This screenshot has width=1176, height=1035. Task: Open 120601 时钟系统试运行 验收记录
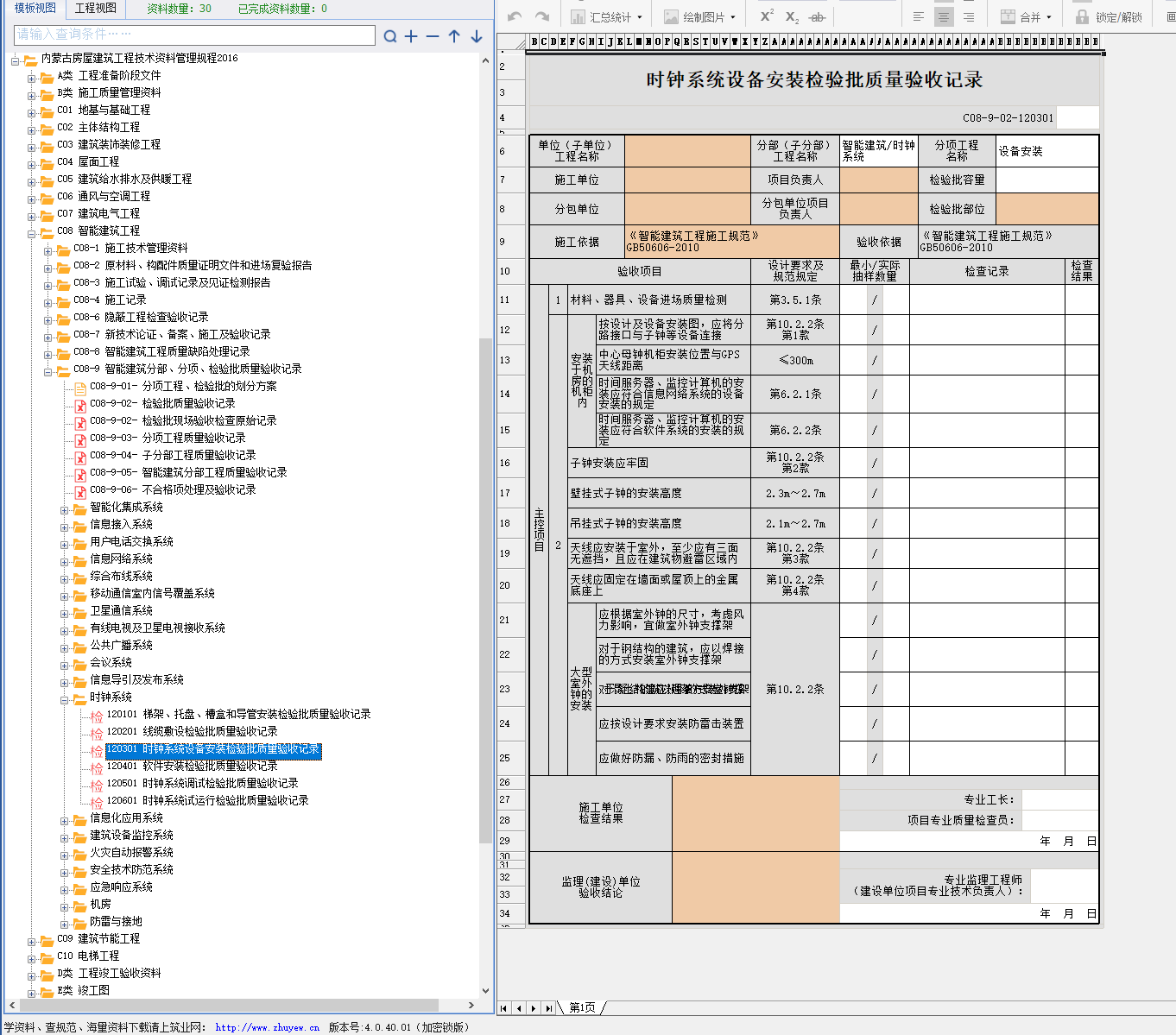207,800
